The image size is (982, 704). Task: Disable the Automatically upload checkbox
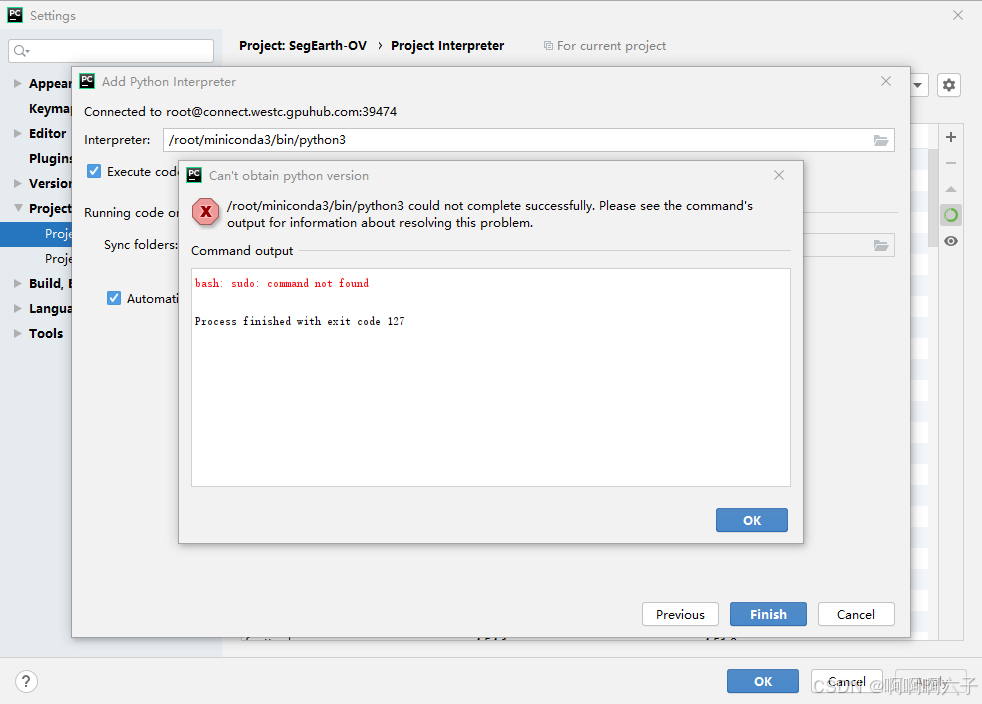click(x=113, y=297)
